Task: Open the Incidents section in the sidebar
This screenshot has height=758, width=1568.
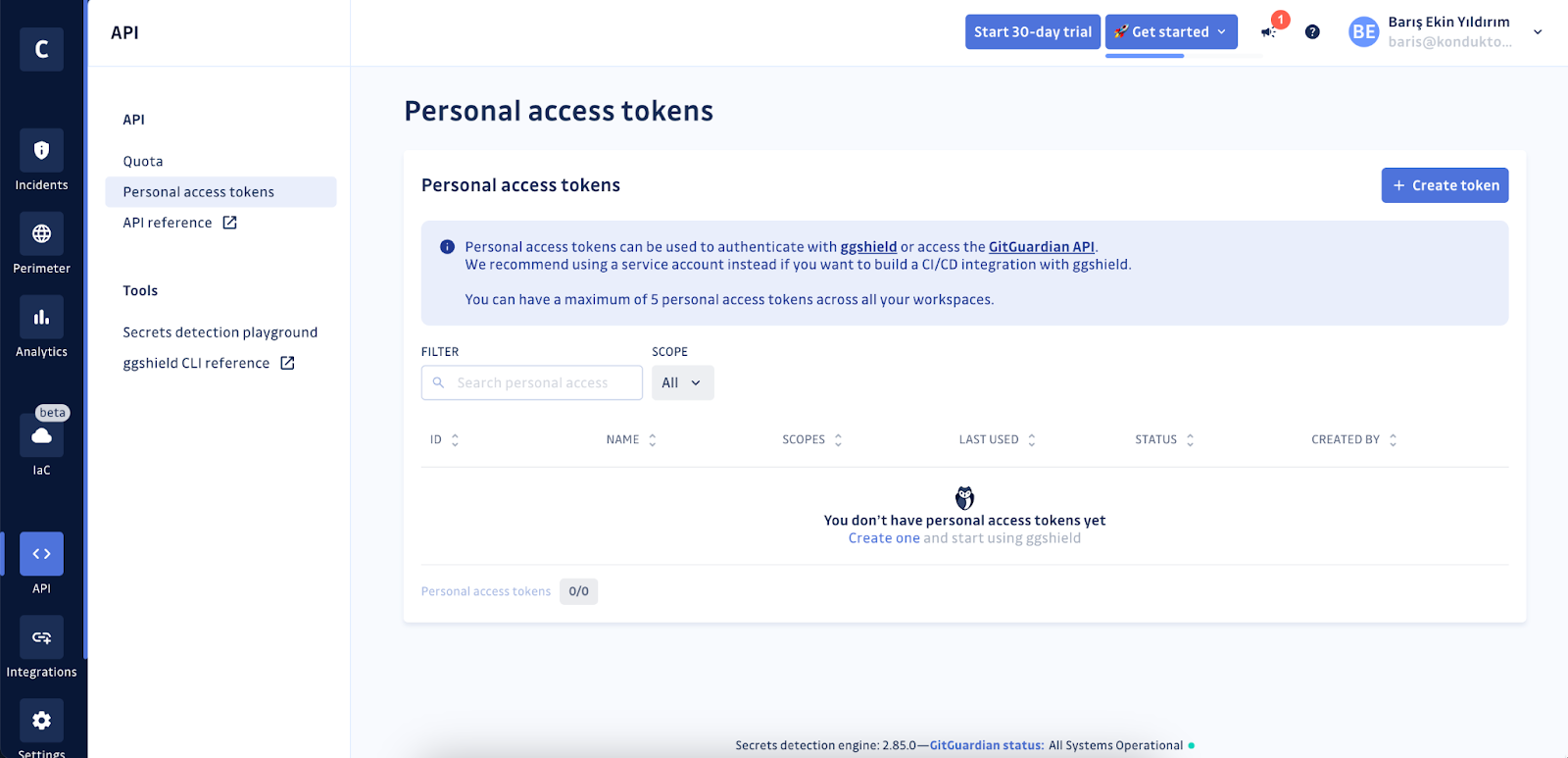Action: click(x=41, y=150)
